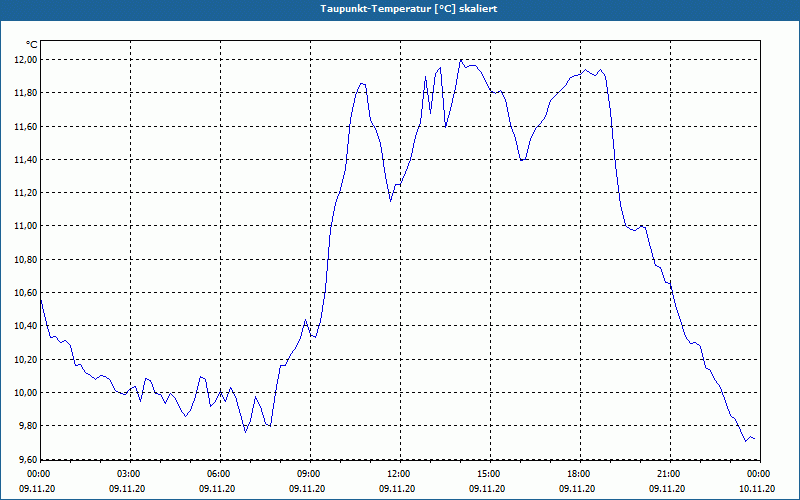Click the y-axis value "11,40"
Viewport: 800px width, 500px height.
(x=27, y=160)
